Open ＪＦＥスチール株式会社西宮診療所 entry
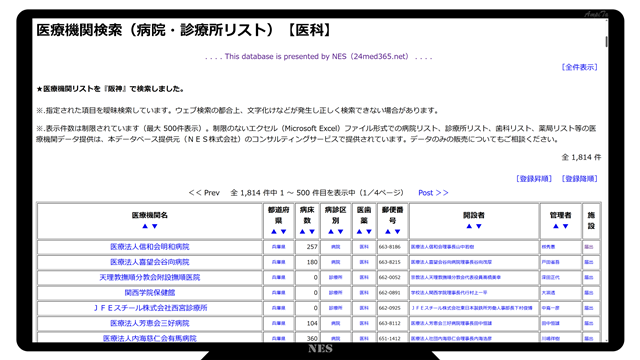Viewport: 640px width, 360px height. coord(150,308)
